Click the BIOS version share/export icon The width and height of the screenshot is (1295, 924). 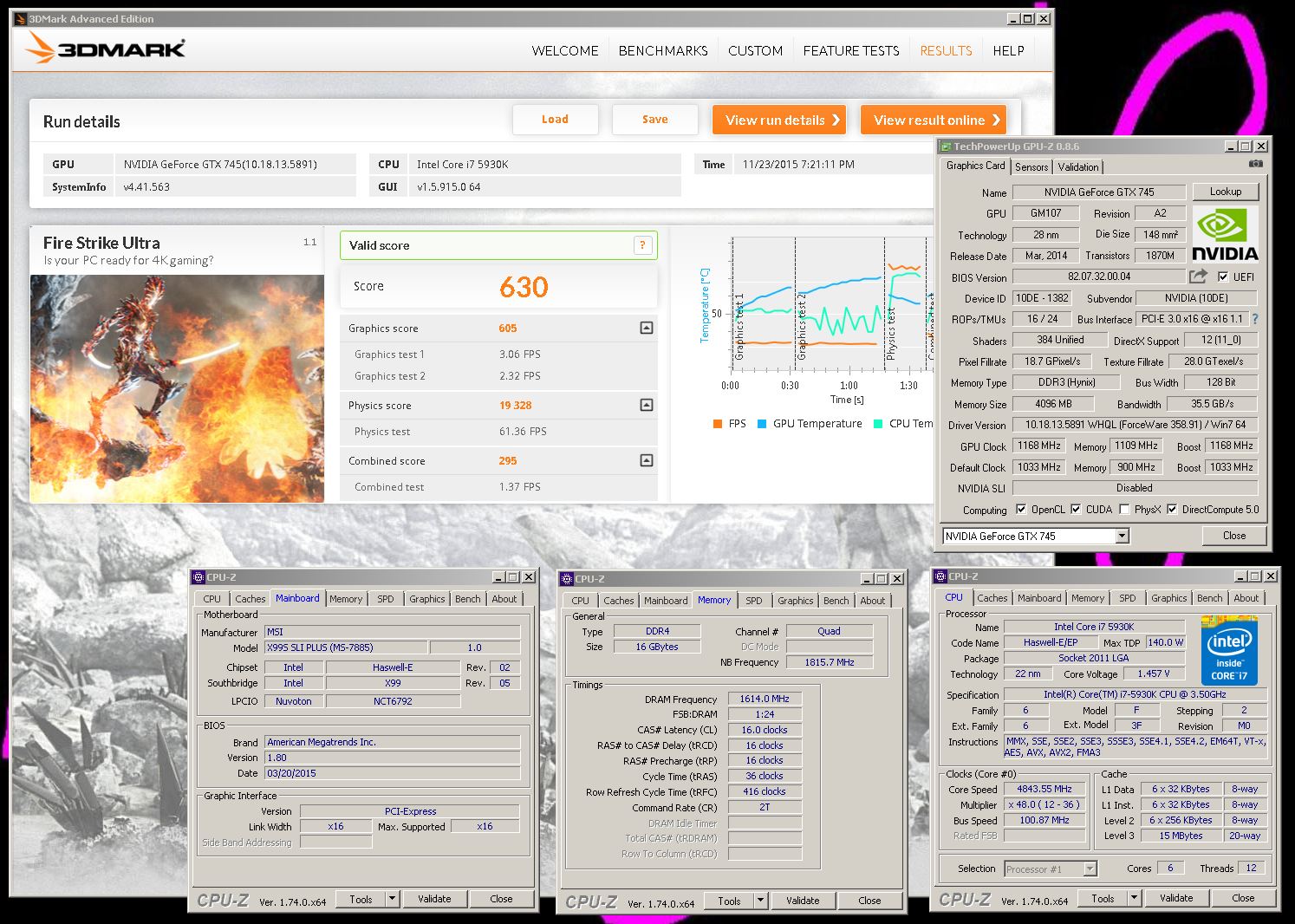click(1198, 277)
